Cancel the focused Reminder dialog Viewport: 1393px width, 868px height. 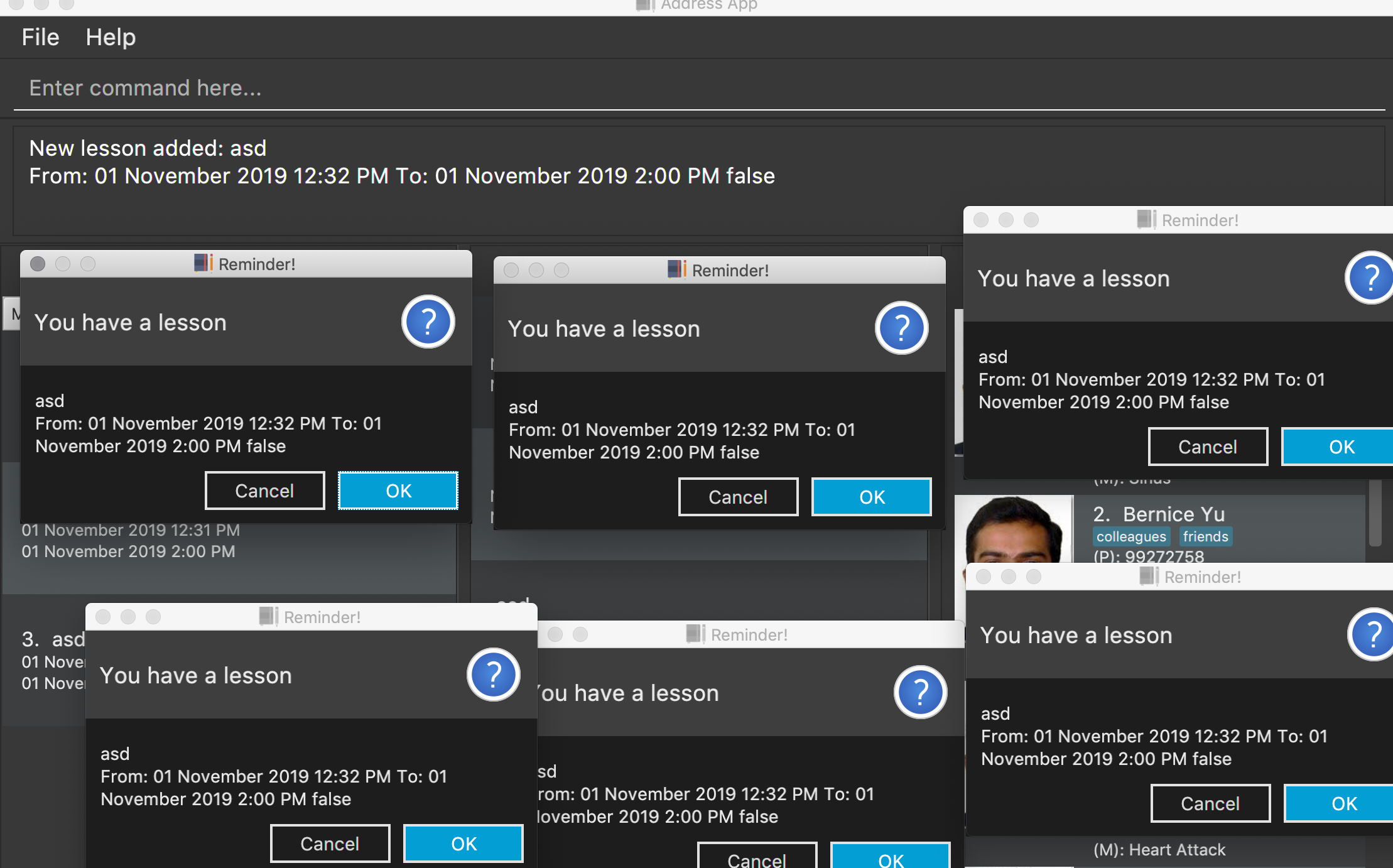click(x=264, y=491)
